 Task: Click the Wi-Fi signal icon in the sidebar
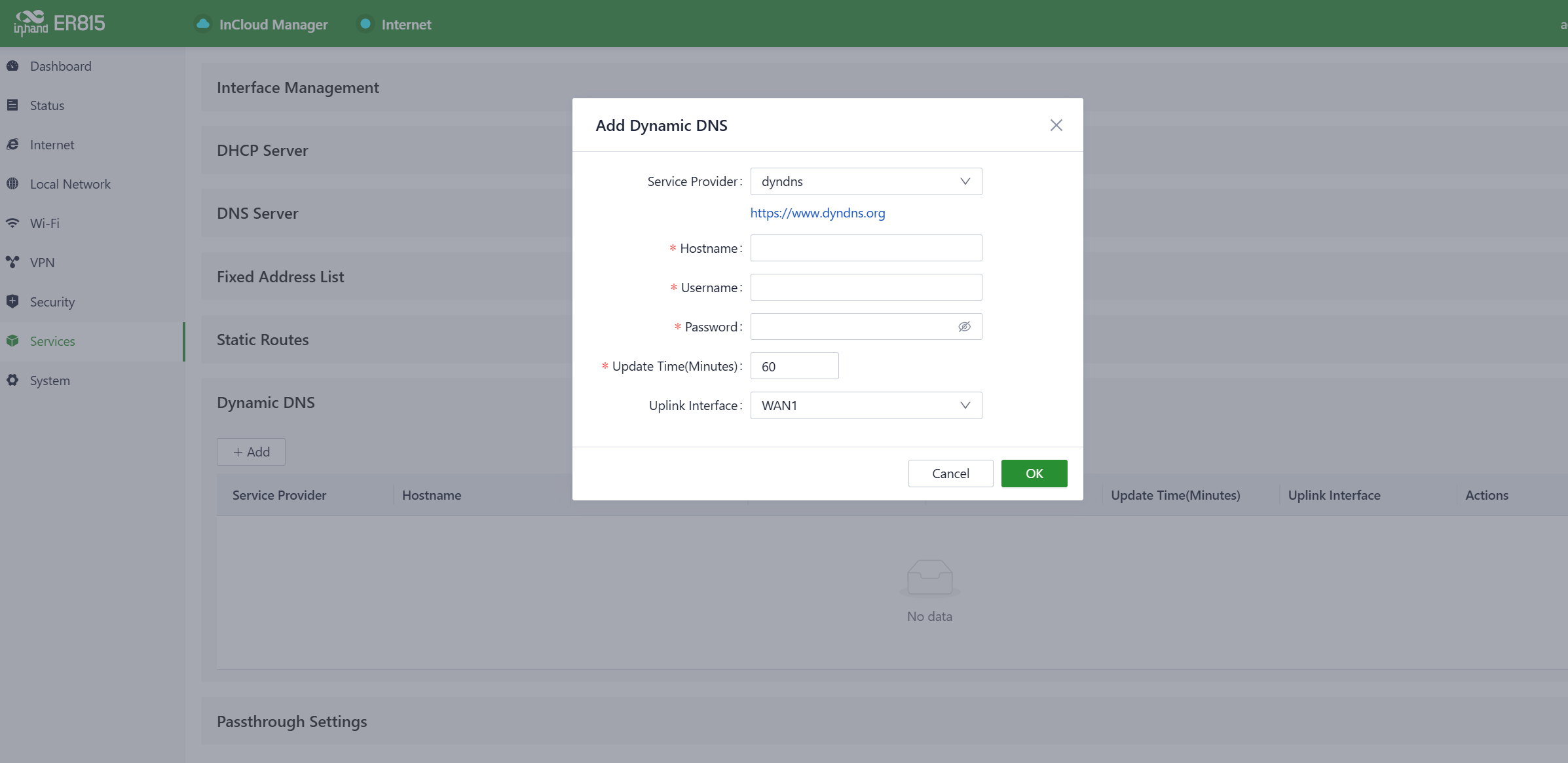click(12, 223)
